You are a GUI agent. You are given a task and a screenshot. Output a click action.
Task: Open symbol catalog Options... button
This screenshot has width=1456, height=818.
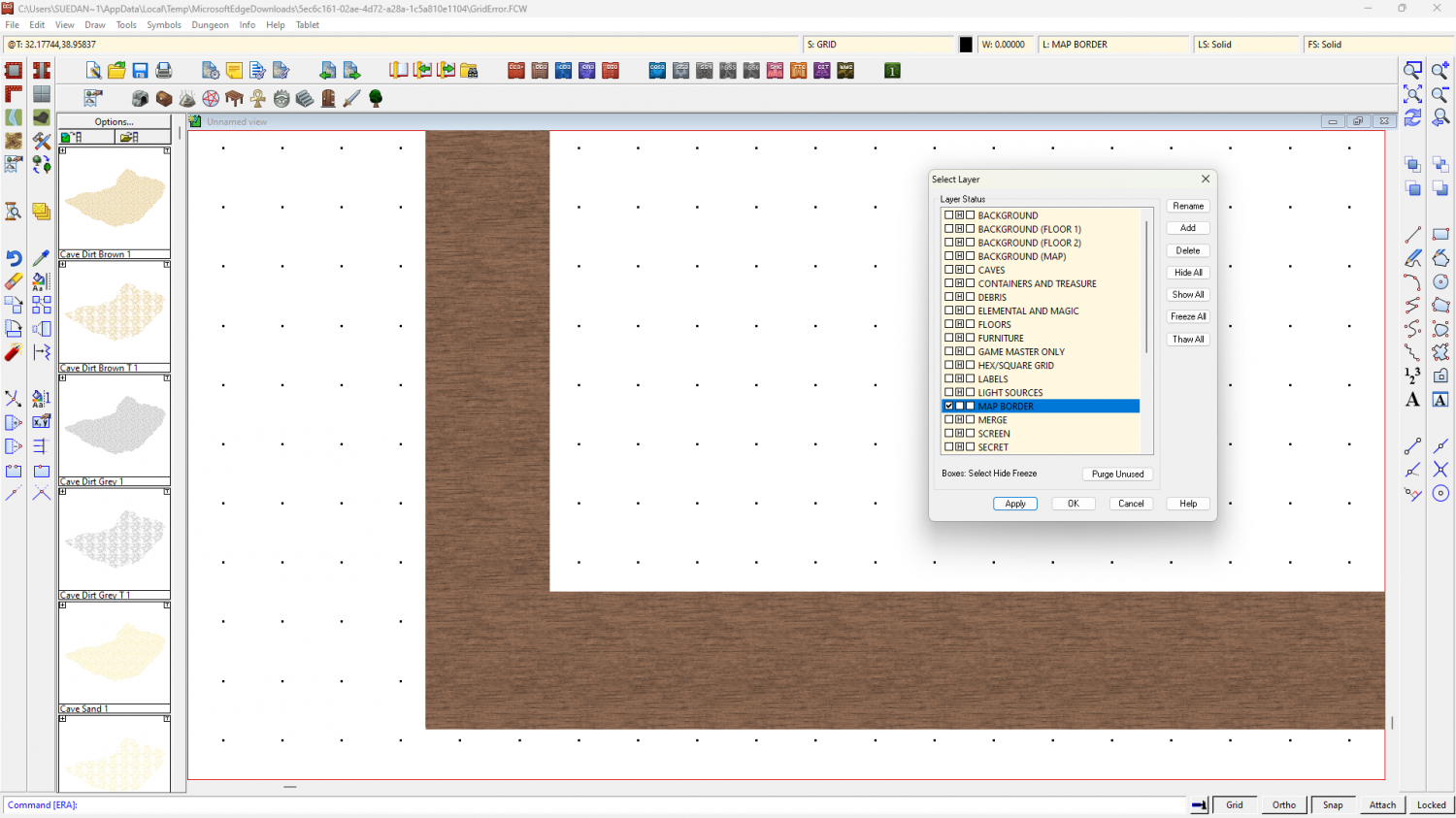[115, 122]
